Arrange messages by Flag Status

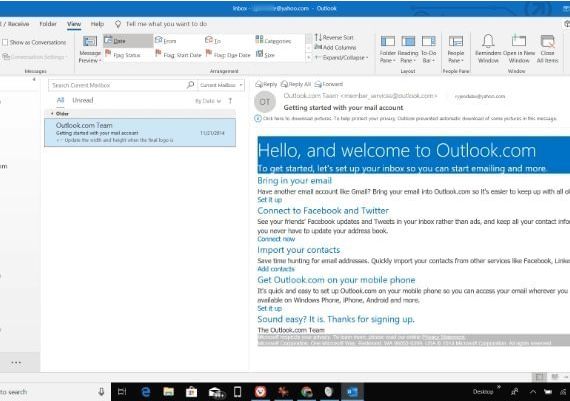point(123,55)
